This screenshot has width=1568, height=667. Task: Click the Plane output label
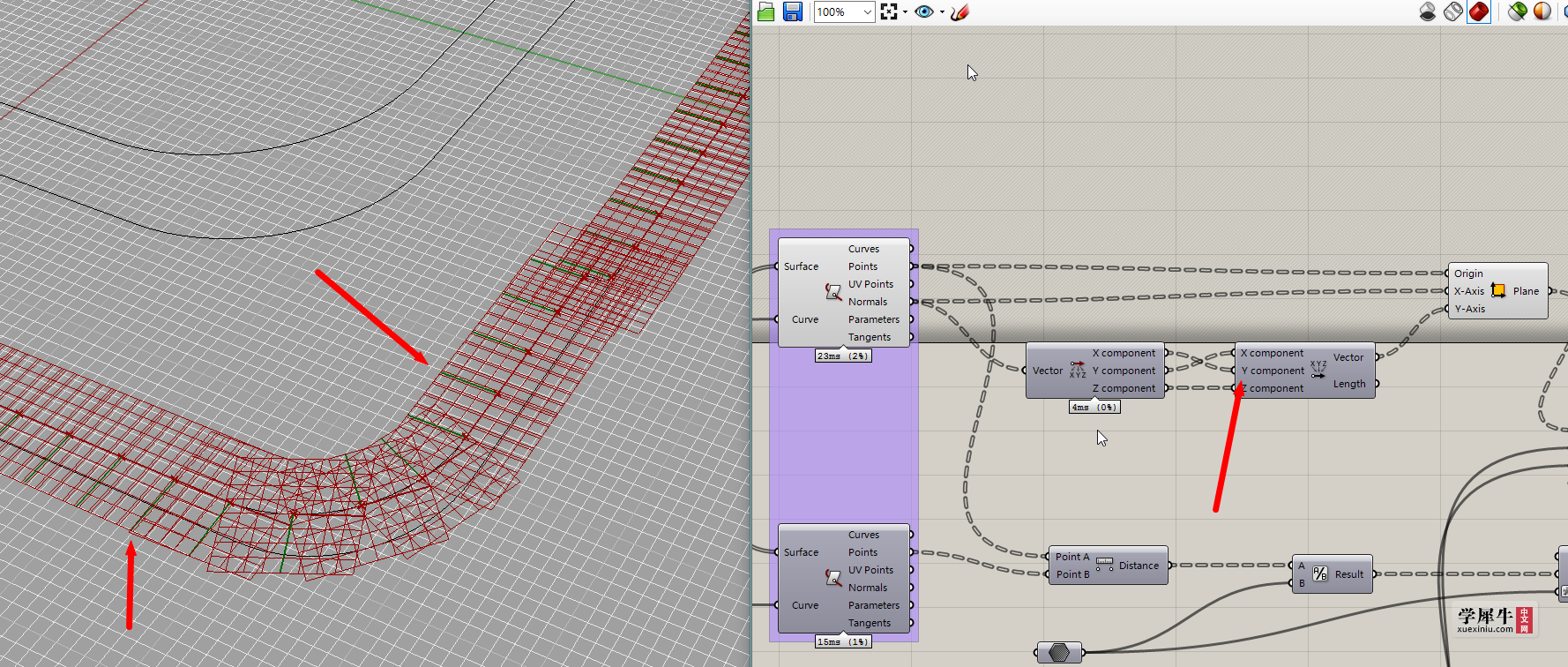click(x=1526, y=291)
